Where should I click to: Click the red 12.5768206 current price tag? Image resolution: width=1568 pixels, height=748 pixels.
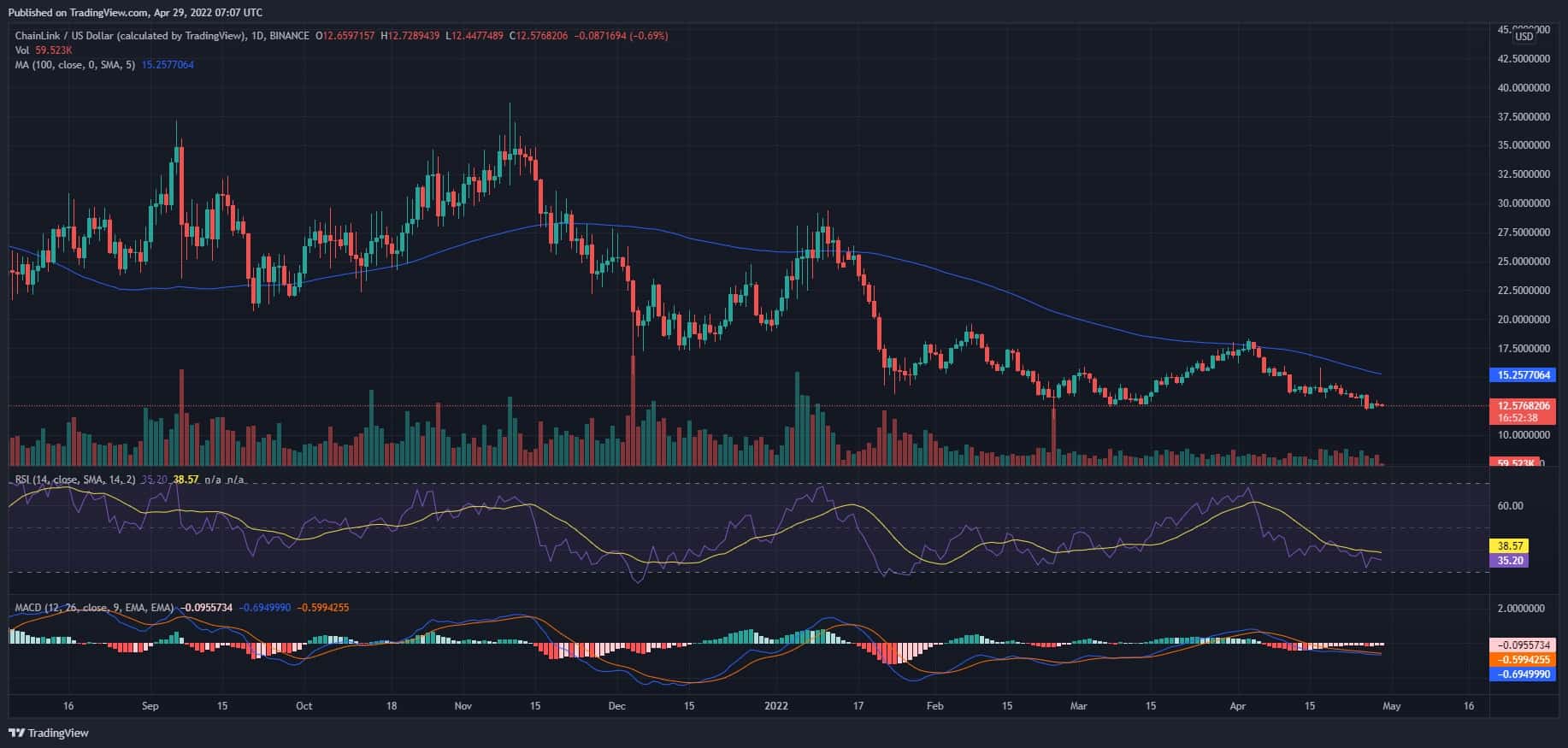pyautogui.click(x=1522, y=405)
